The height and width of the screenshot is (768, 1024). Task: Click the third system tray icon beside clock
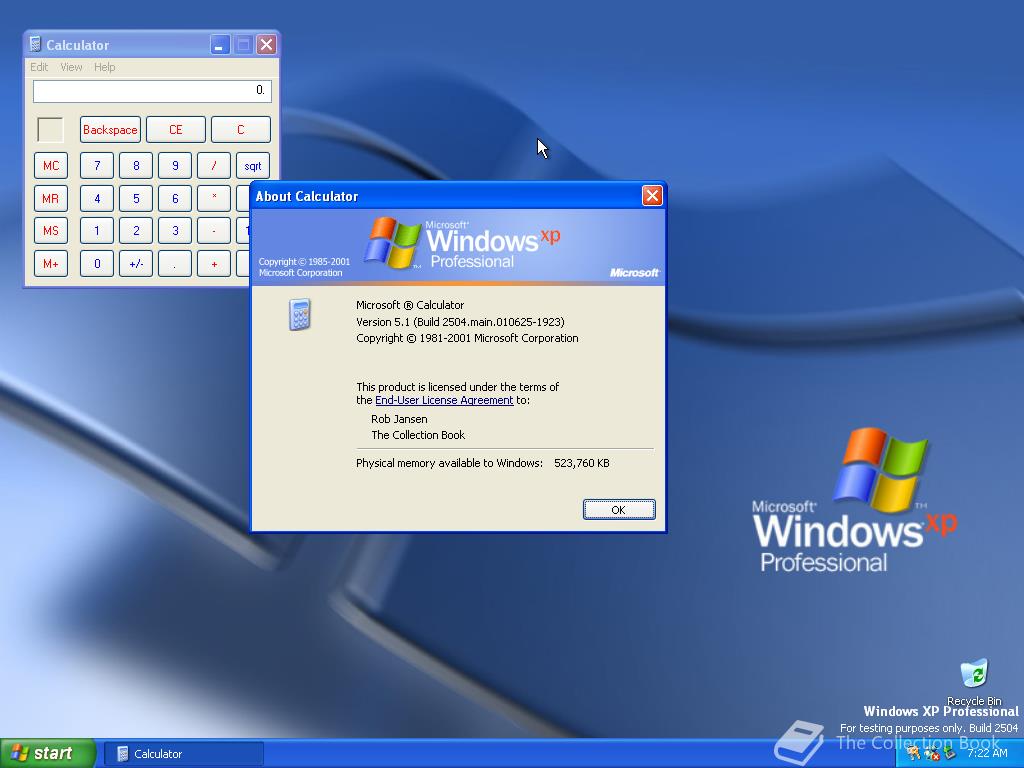tap(950, 754)
